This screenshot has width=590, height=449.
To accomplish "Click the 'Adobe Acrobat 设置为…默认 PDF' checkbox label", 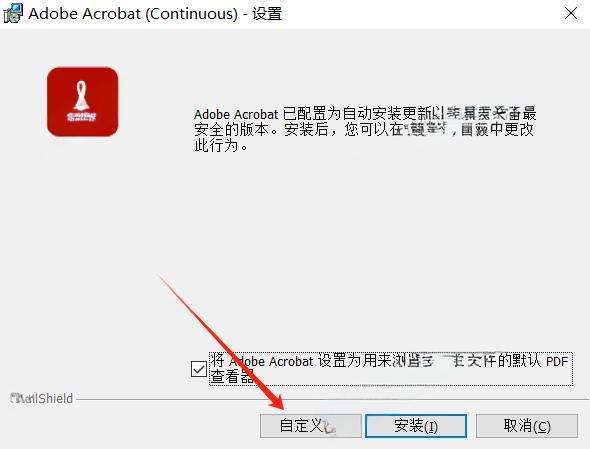I will coord(391,369).
